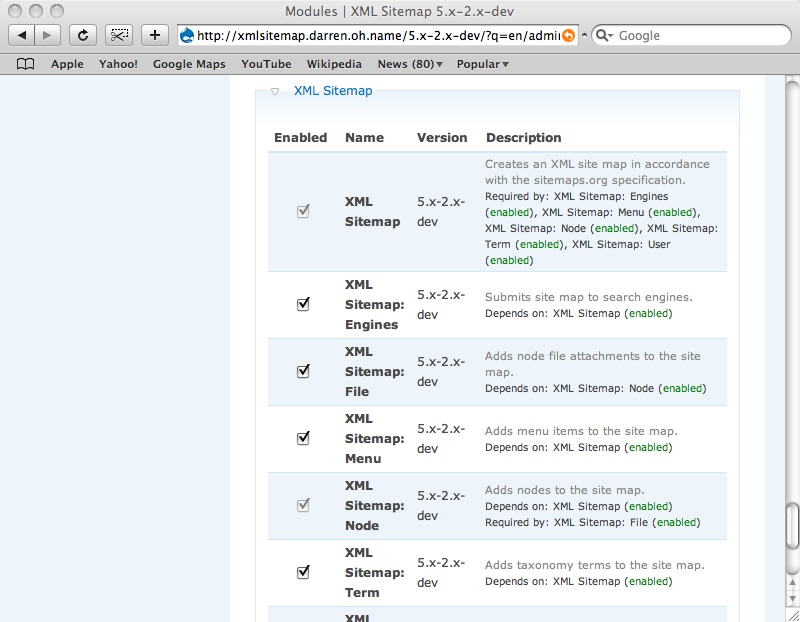Click the 'XML Sitemap: Term' module name
The width and height of the screenshot is (800, 622).
pos(374,573)
